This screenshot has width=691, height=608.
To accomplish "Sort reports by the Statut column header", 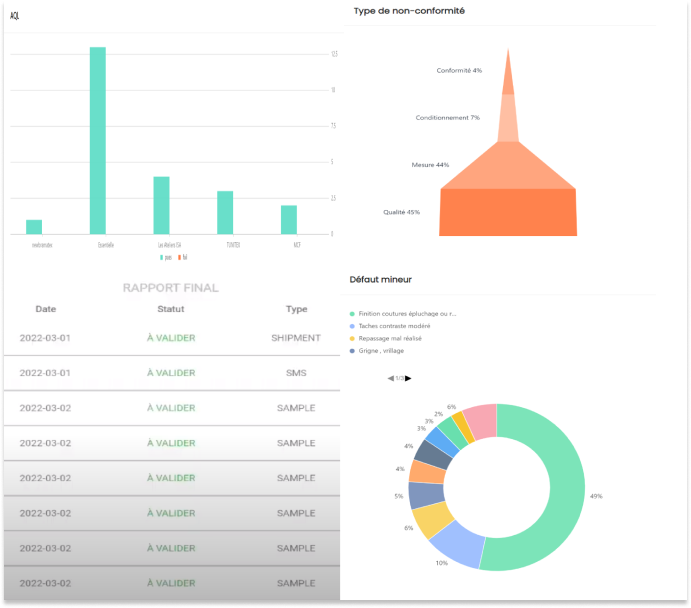I will (x=171, y=309).
